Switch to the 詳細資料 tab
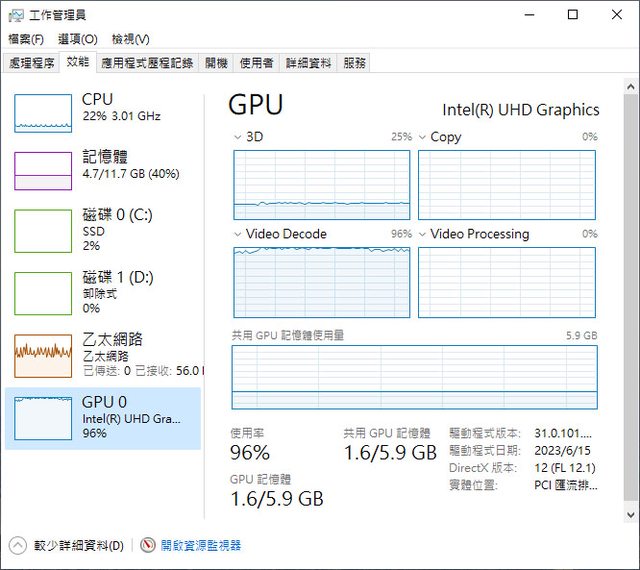 pyautogui.click(x=308, y=63)
